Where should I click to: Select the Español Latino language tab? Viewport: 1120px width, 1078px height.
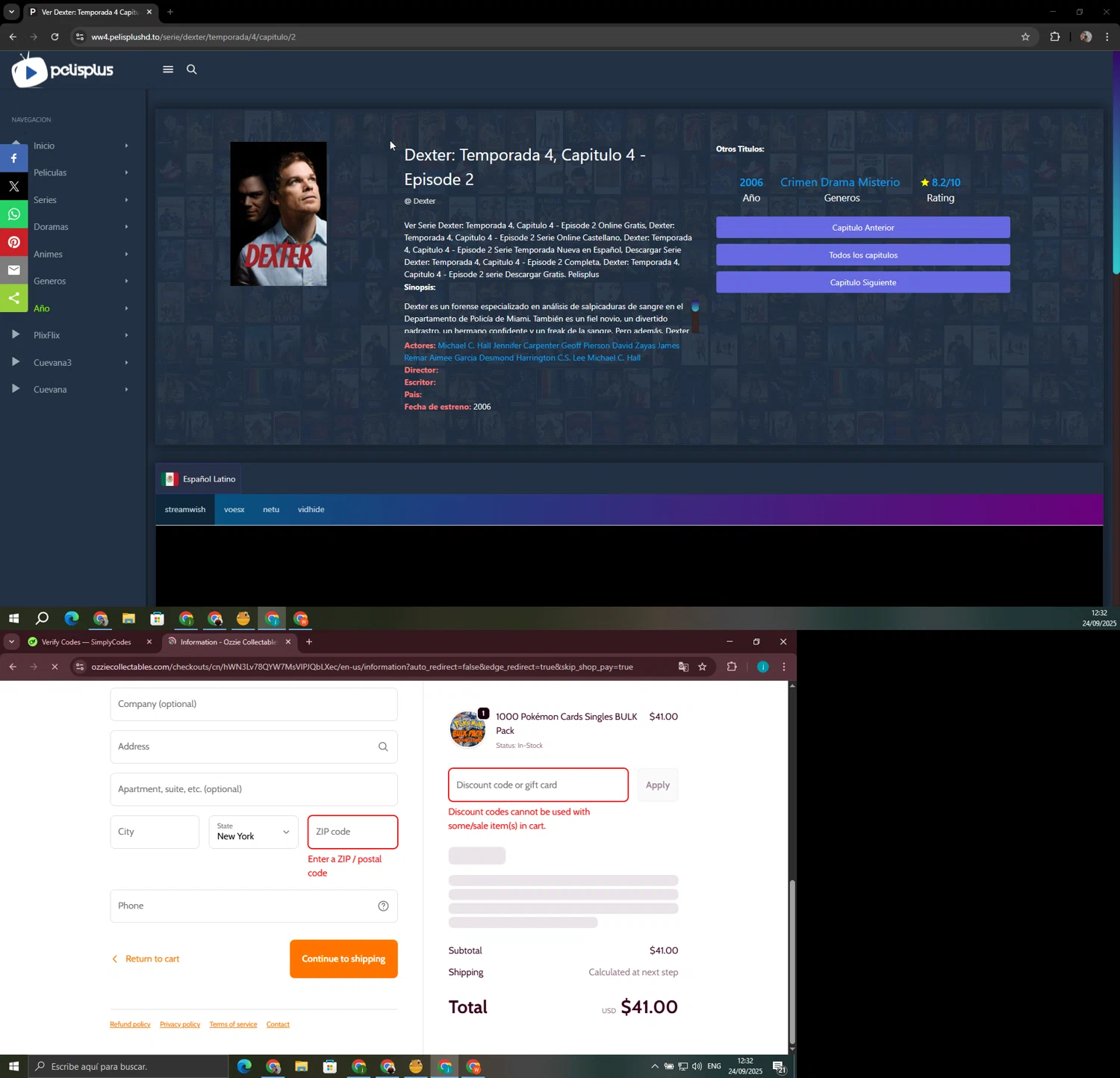(199, 479)
